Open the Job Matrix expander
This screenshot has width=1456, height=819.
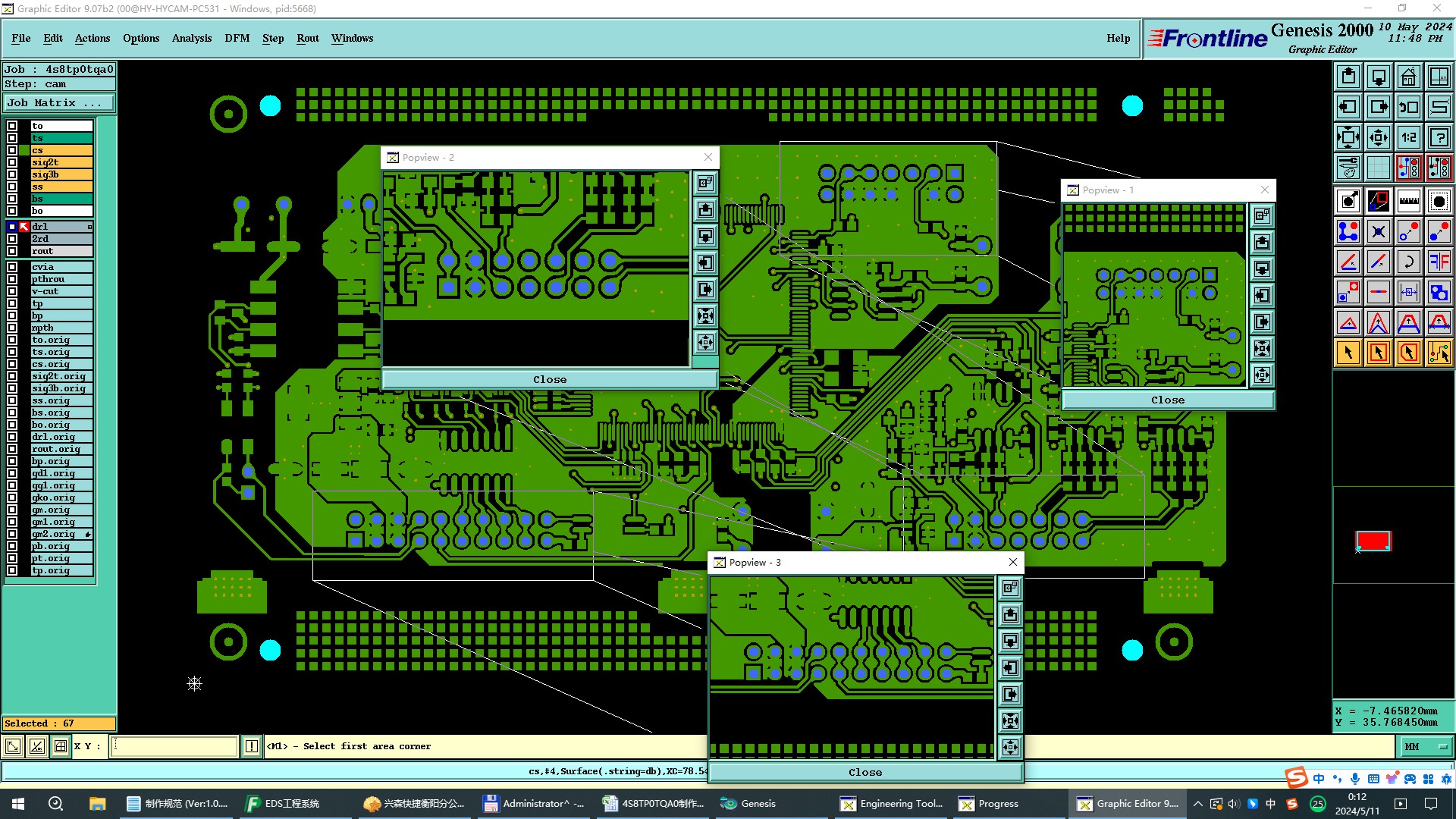(x=59, y=103)
